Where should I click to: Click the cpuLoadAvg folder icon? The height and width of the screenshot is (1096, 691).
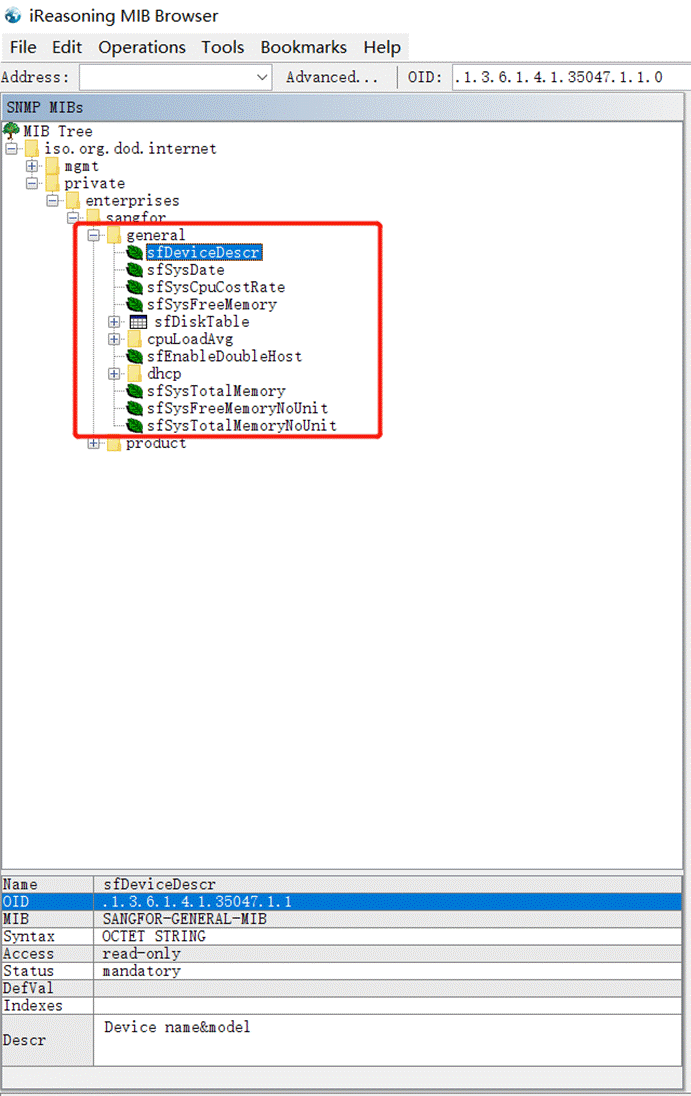pos(135,339)
